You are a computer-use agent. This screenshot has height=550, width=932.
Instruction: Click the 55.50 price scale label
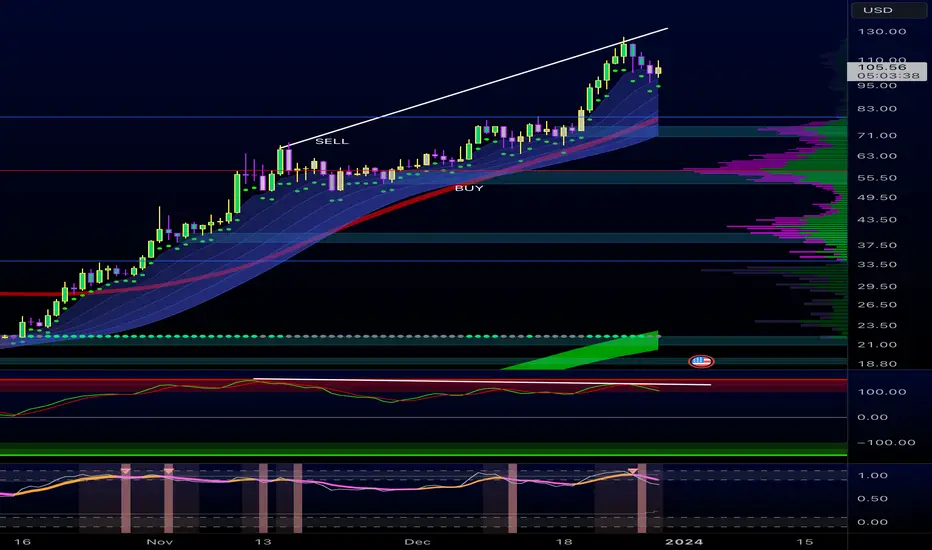pyautogui.click(x=877, y=178)
